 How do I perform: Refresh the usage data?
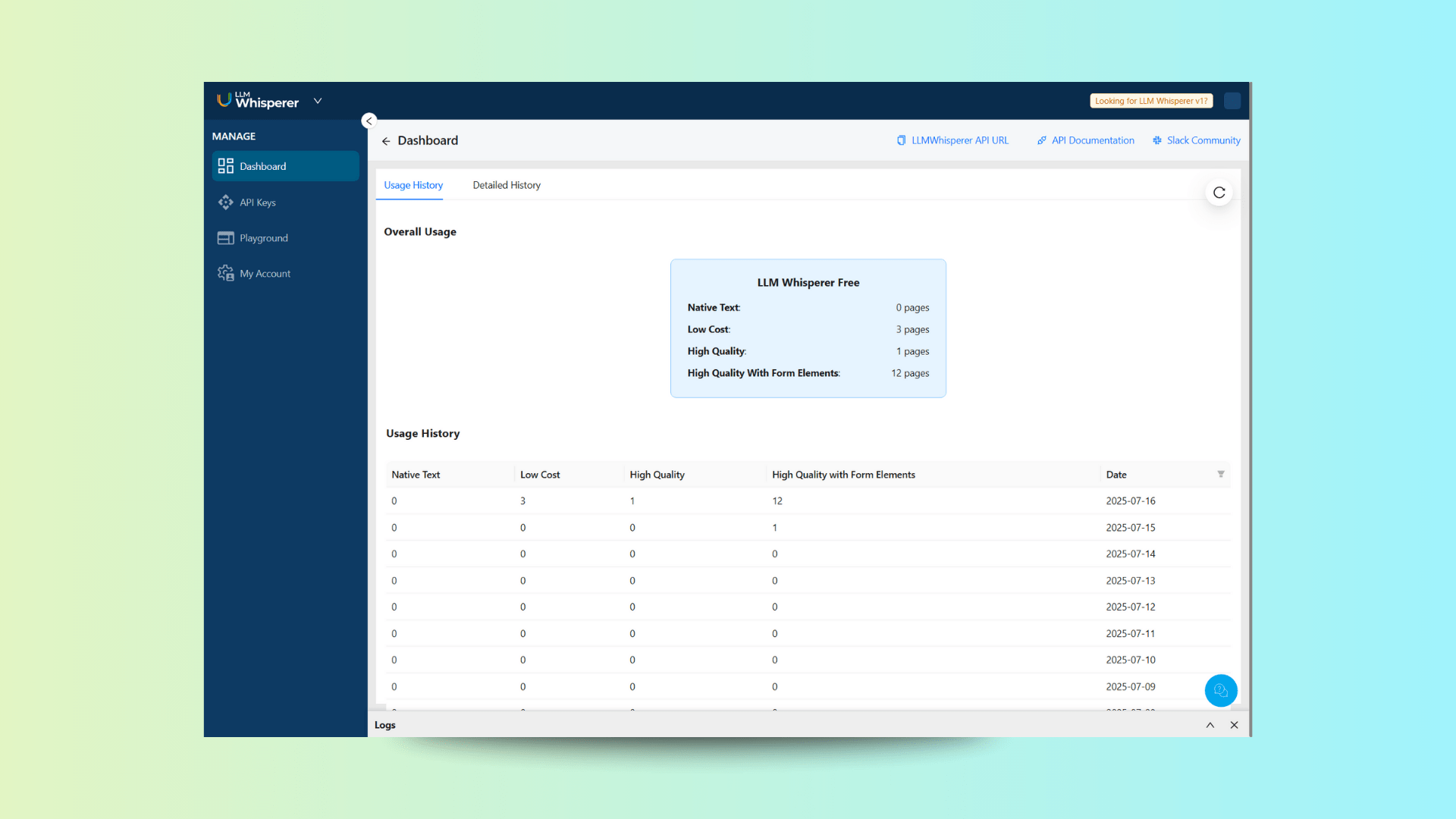point(1219,193)
